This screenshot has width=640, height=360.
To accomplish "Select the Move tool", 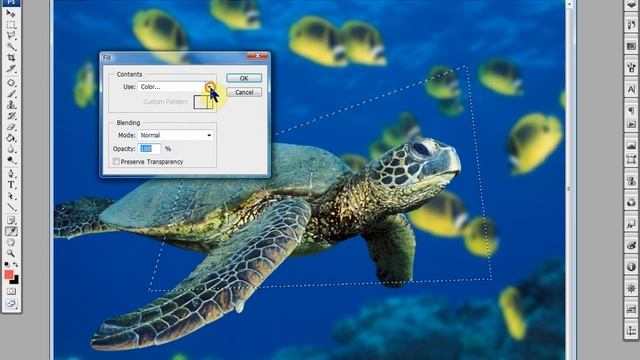I will (11, 14).
